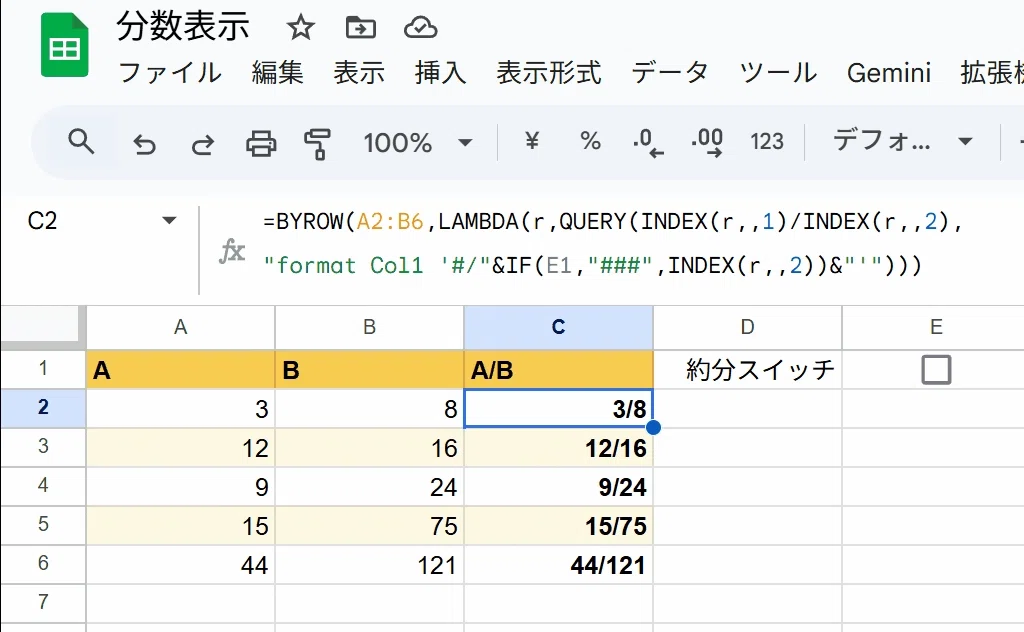Select column A header
The height and width of the screenshot is (632, 1024).
click(x=180, y=327)
